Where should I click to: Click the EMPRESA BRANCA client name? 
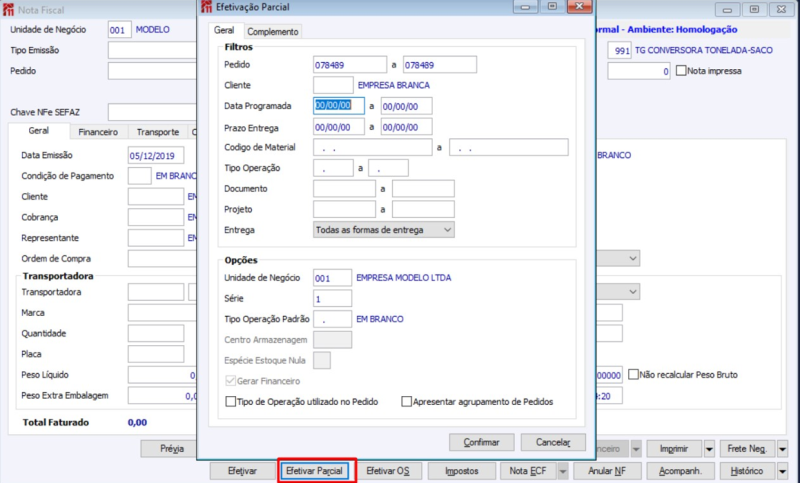394,85
